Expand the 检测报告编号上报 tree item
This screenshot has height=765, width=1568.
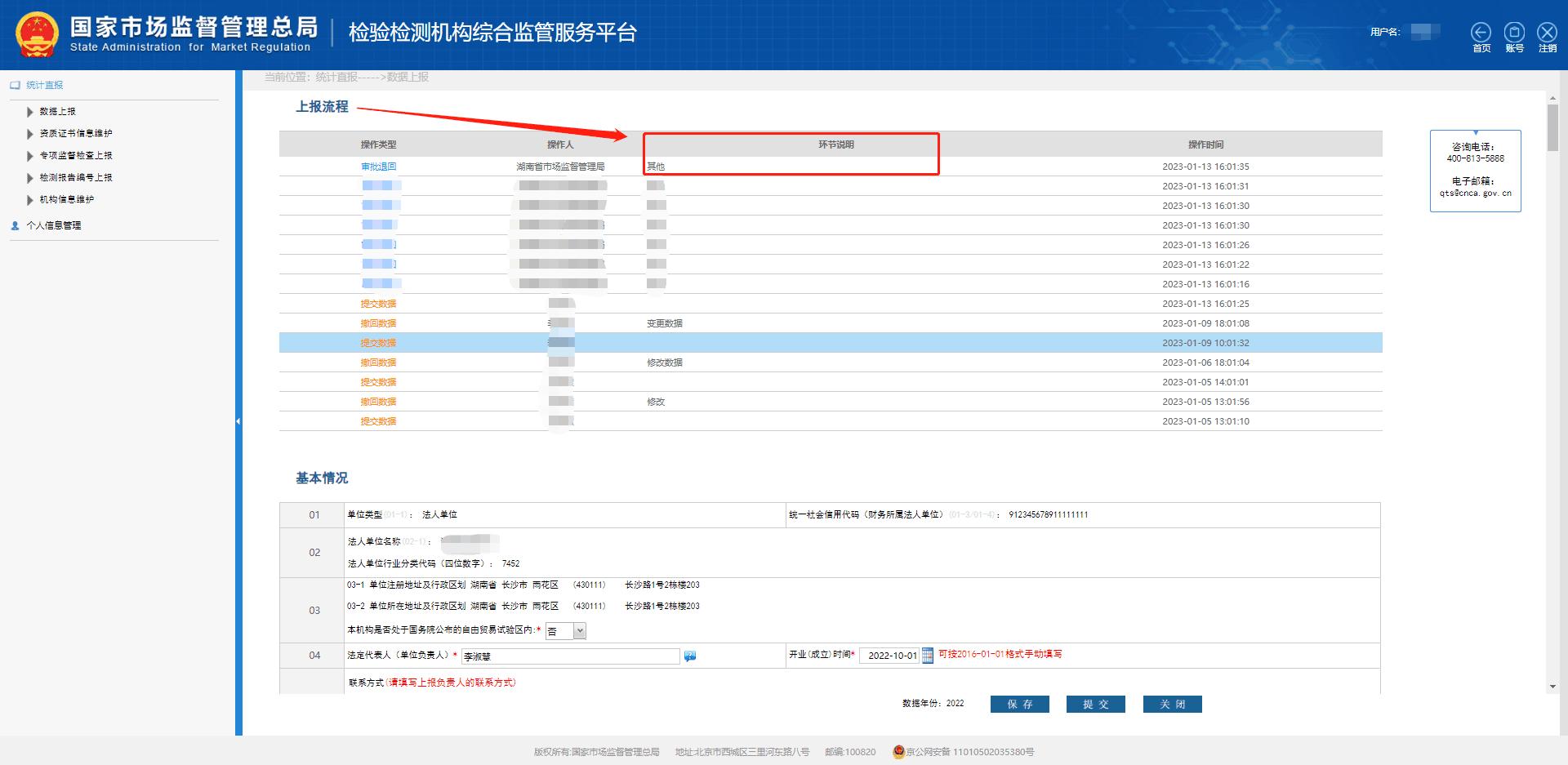pos(29,177)
